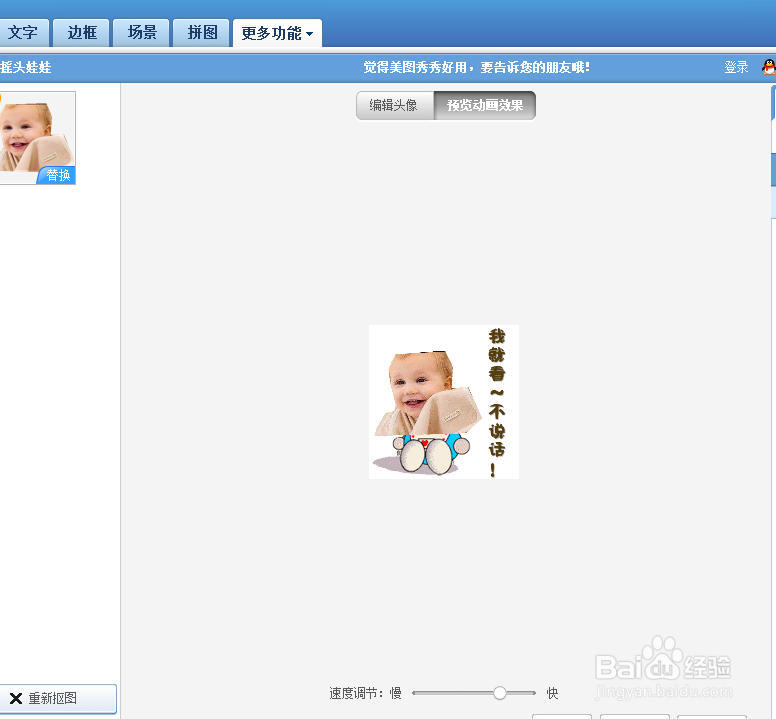Click the 重新抠图 button
Screen dimensions: 776x719
(x=57, y=698)
